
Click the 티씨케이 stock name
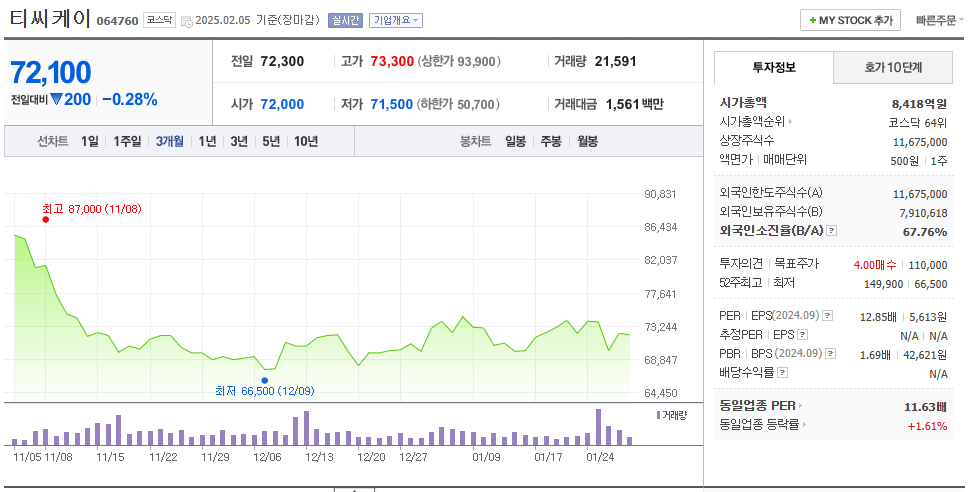coord(50,19)
